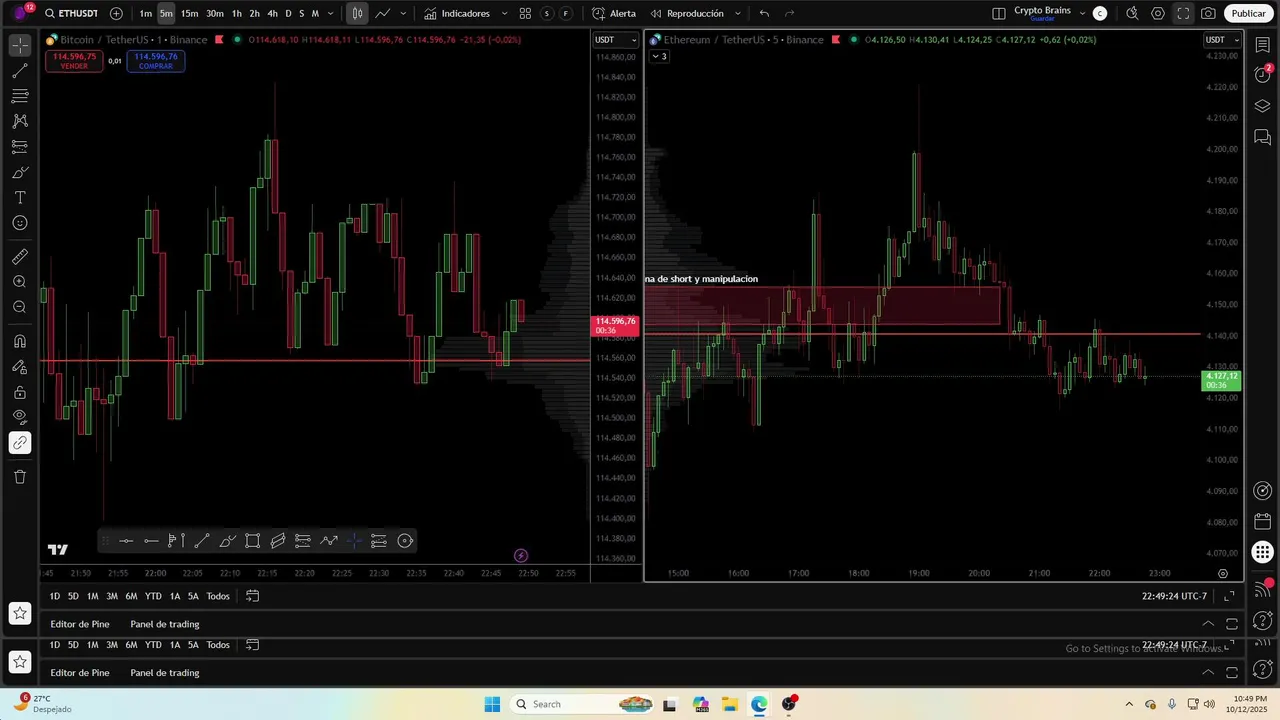
Task: Open the Windows Start menu
Action: pos(492,704)
